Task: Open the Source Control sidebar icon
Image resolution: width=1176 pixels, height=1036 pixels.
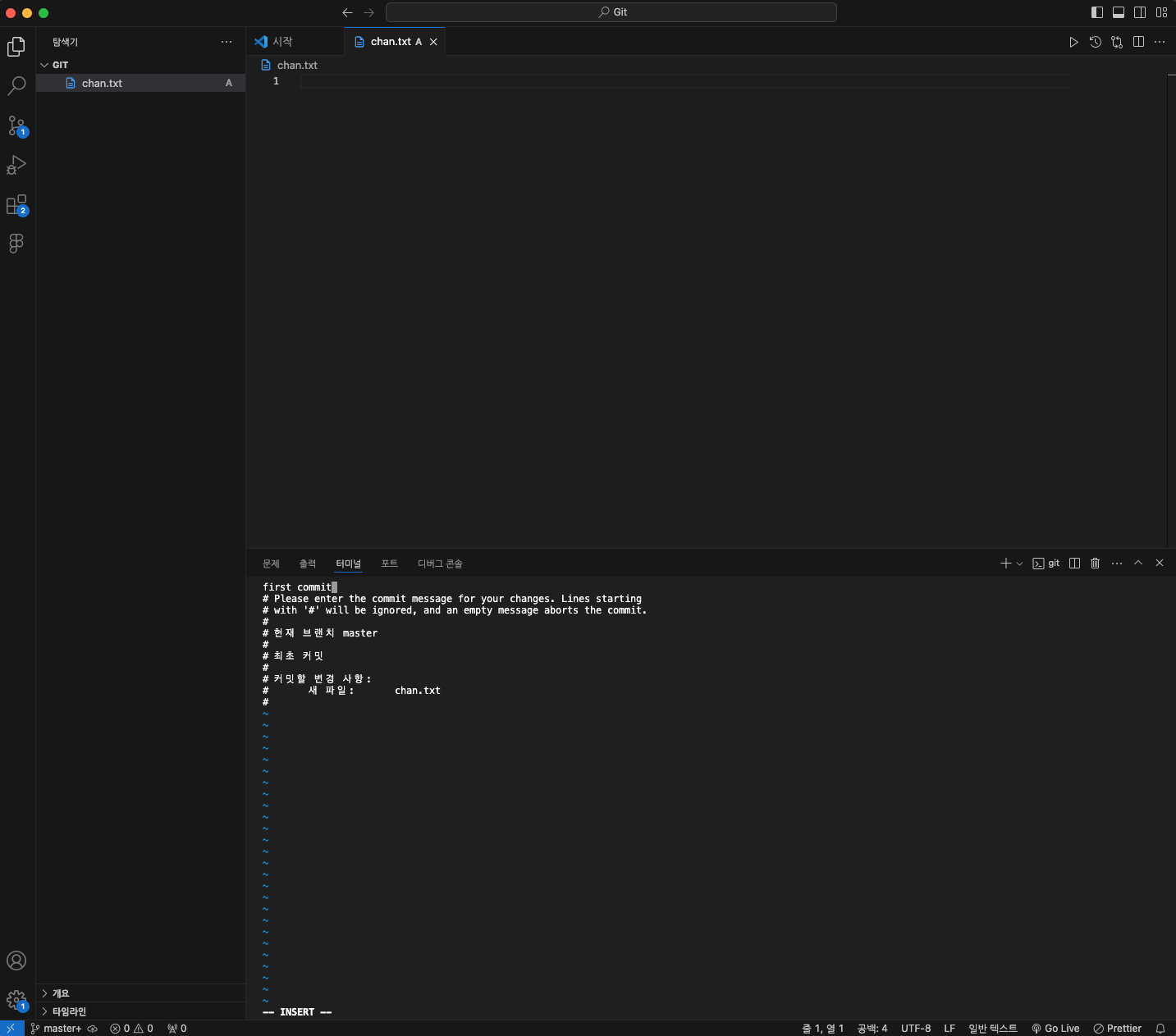Action: [x=16, y=126]
